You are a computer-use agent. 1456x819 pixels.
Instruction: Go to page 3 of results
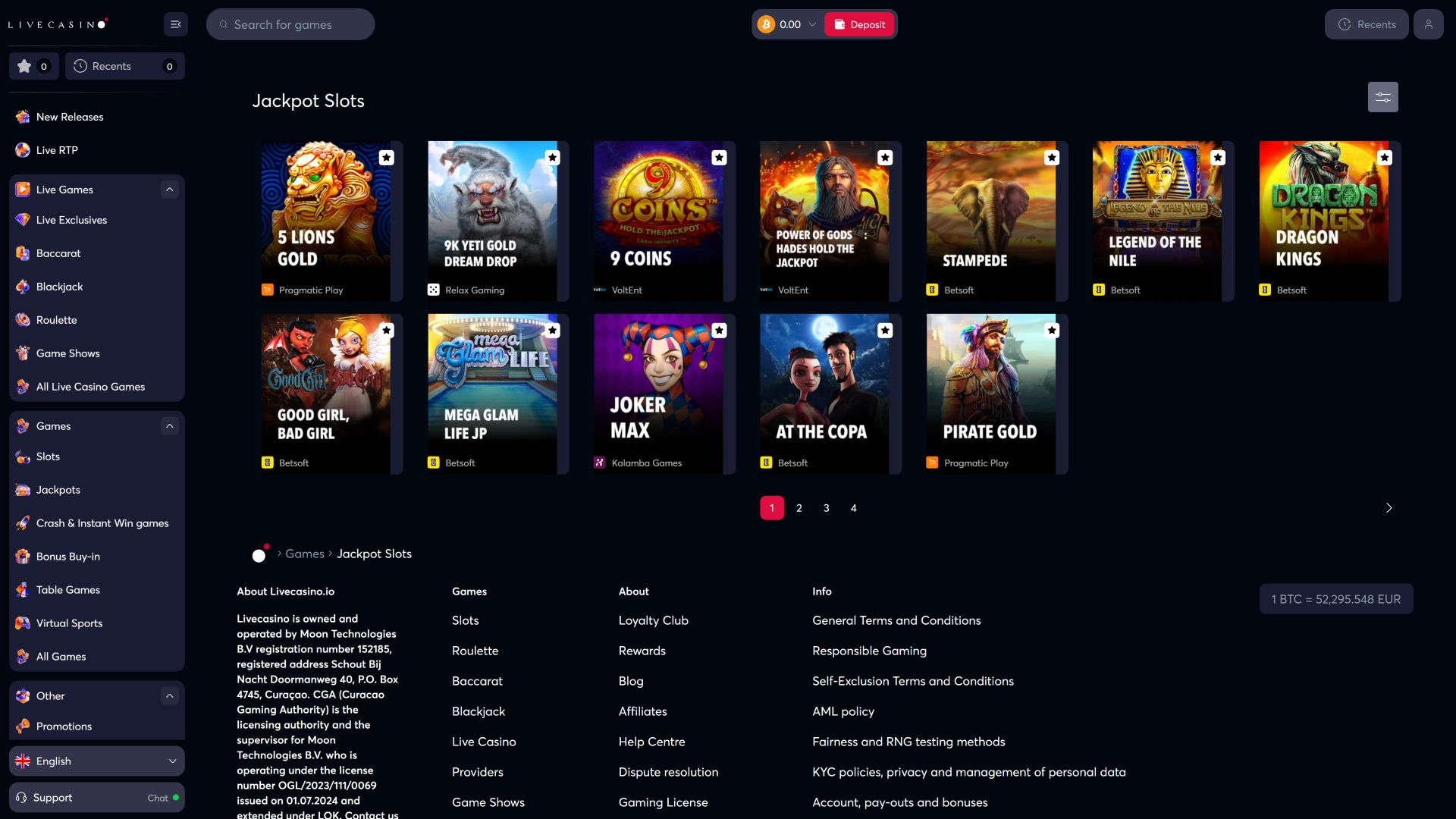pyautogui.click(x=827, y=508)
